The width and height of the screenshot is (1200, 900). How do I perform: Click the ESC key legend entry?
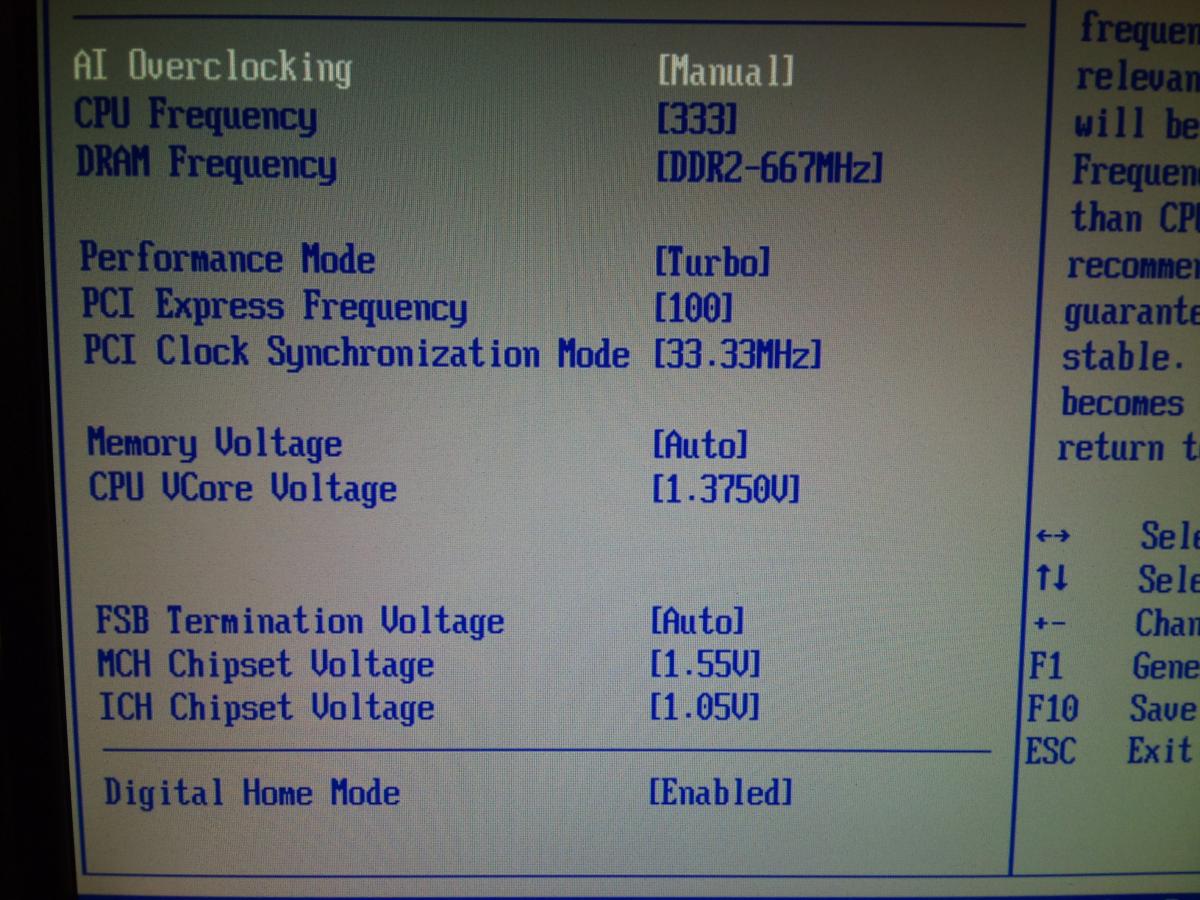(1050, 750)
